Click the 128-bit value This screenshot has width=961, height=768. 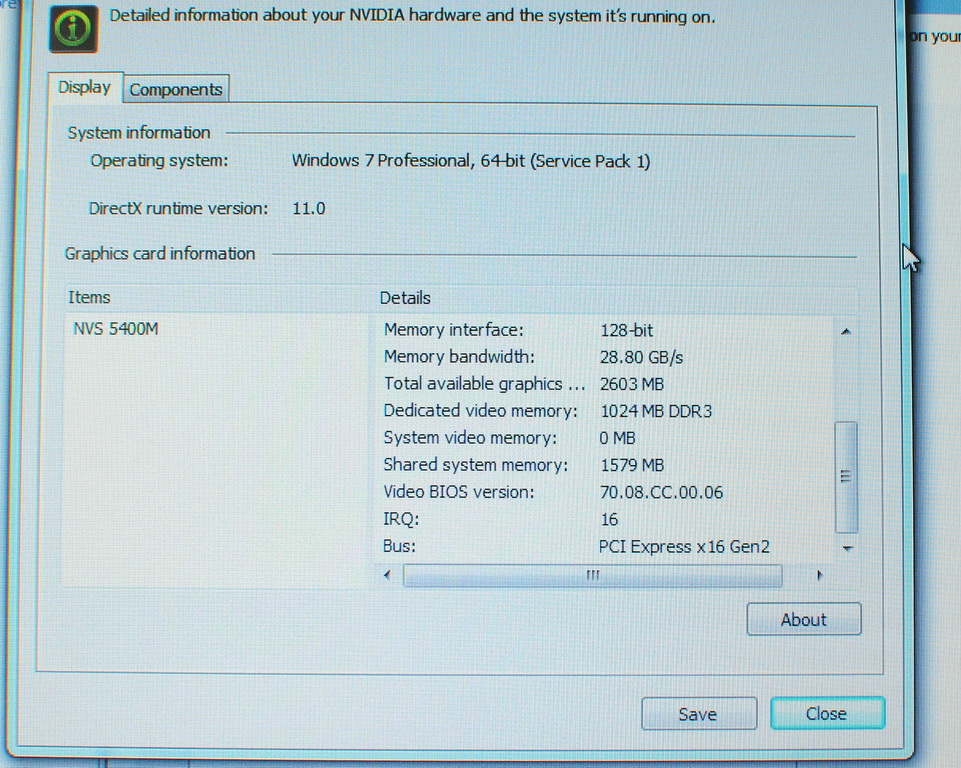point(626,330)
